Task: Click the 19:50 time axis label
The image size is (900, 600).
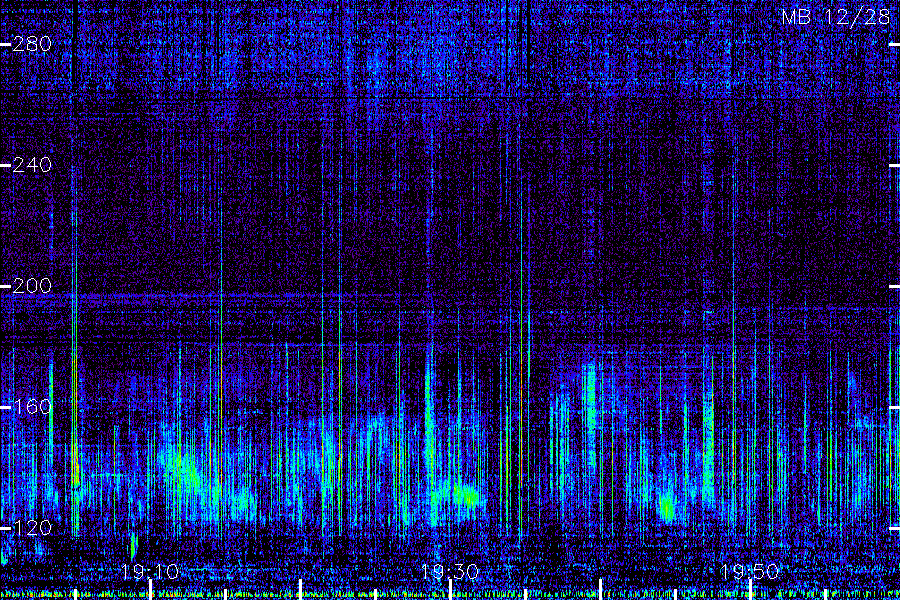Action: coord(750,572)
